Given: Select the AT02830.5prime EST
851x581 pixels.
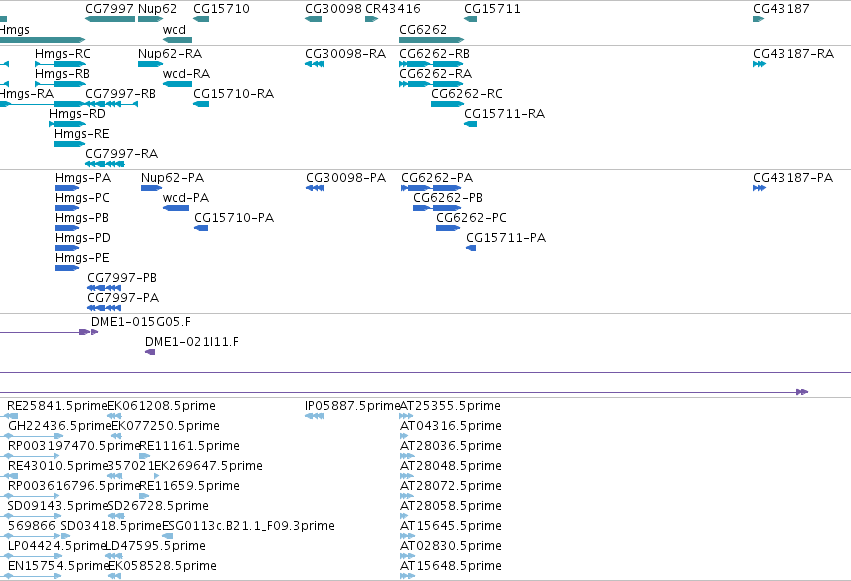Looking at the screenshot, I should 407,556.
